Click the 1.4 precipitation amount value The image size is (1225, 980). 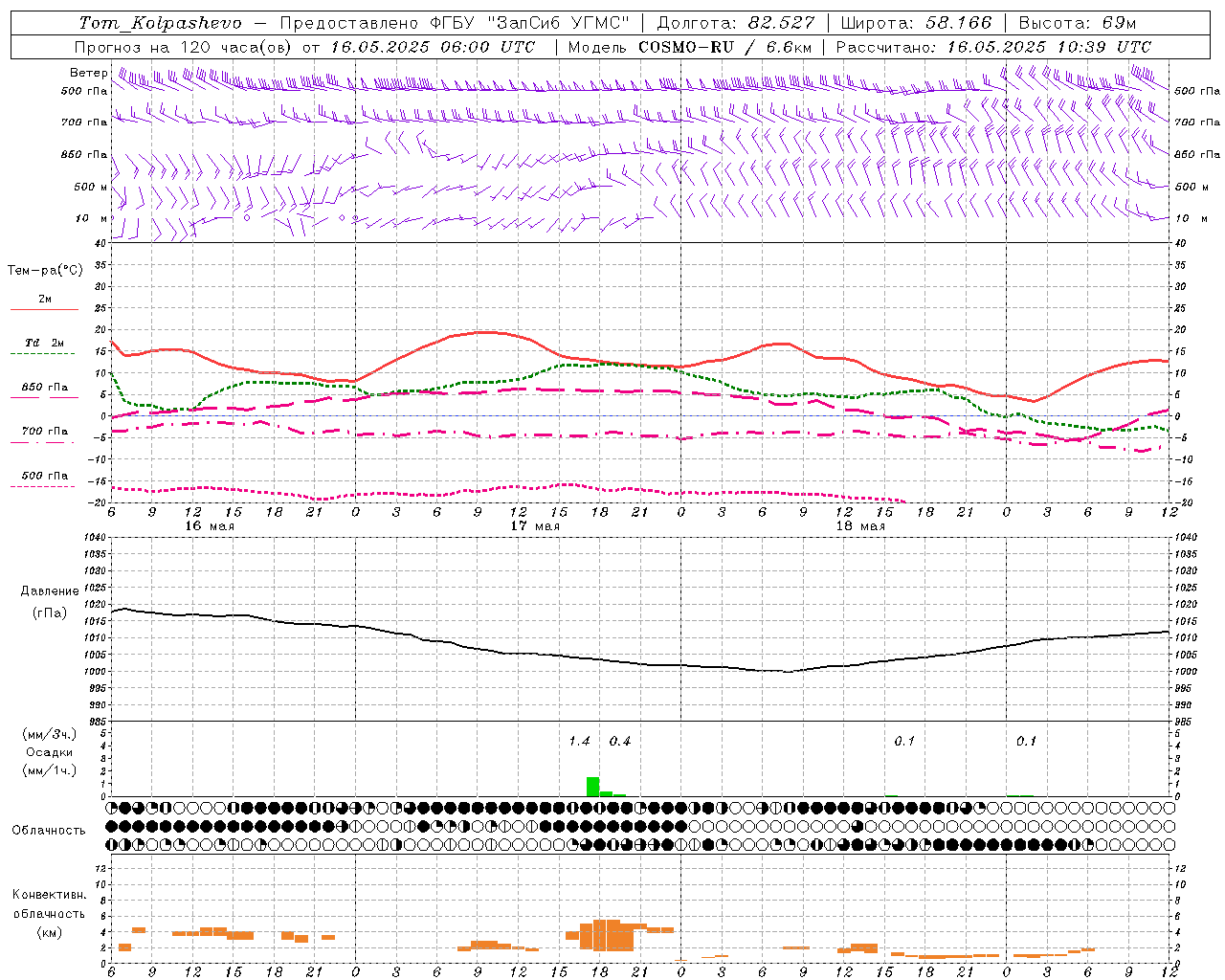(x=579, y=742)
